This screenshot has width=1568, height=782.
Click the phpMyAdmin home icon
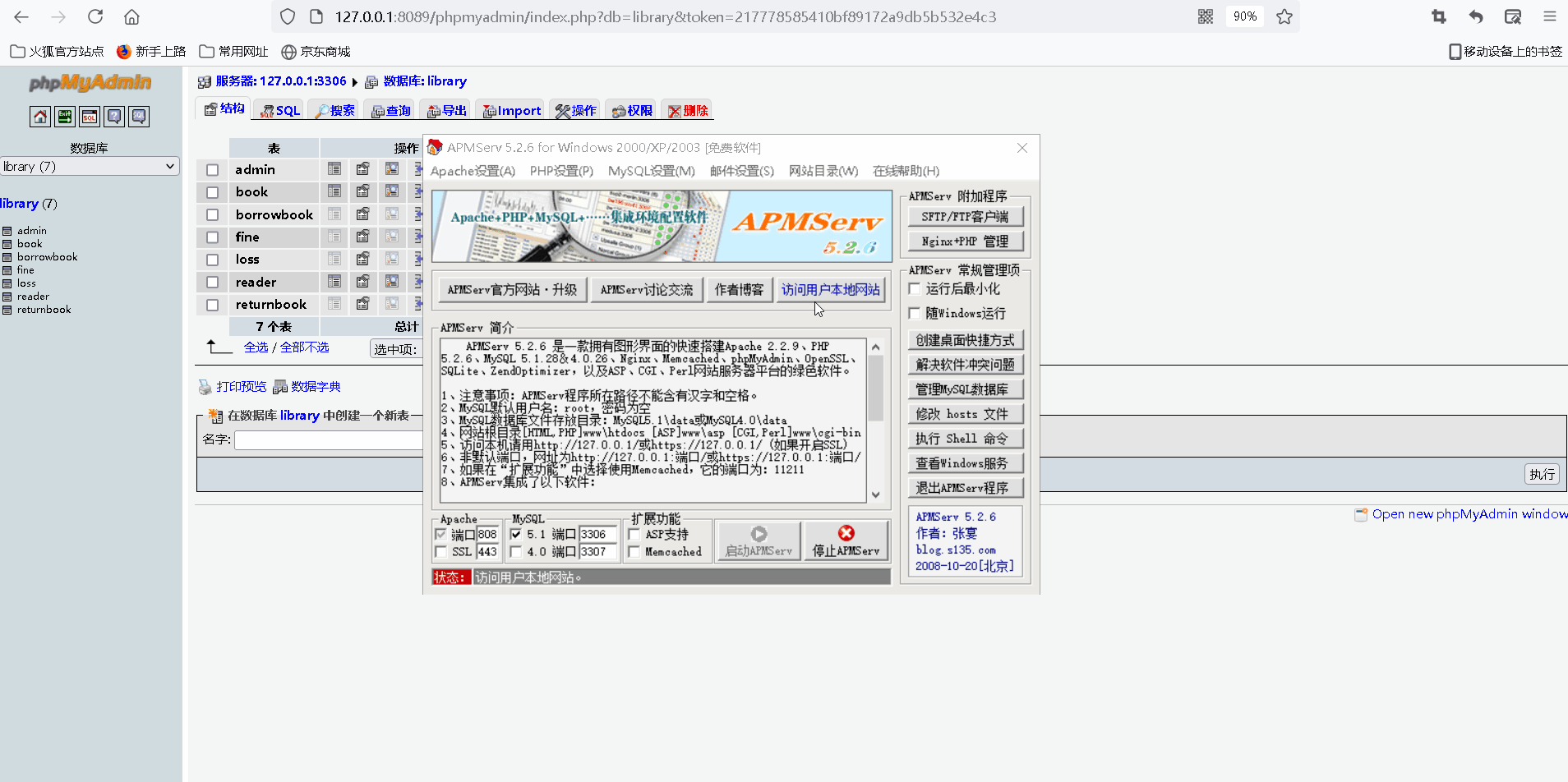tap(40, 117)
